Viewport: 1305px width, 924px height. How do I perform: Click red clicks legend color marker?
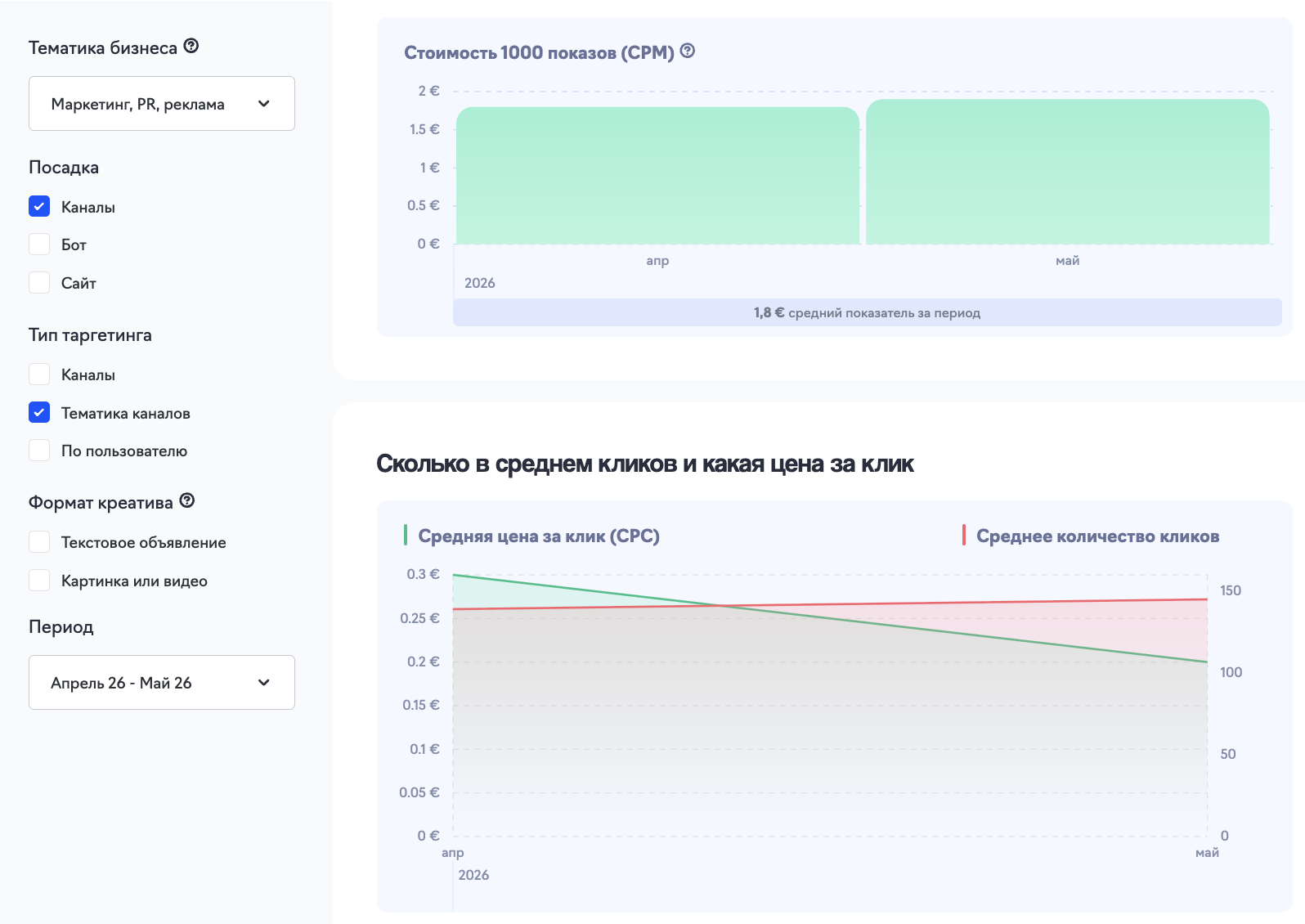point(964,536)
